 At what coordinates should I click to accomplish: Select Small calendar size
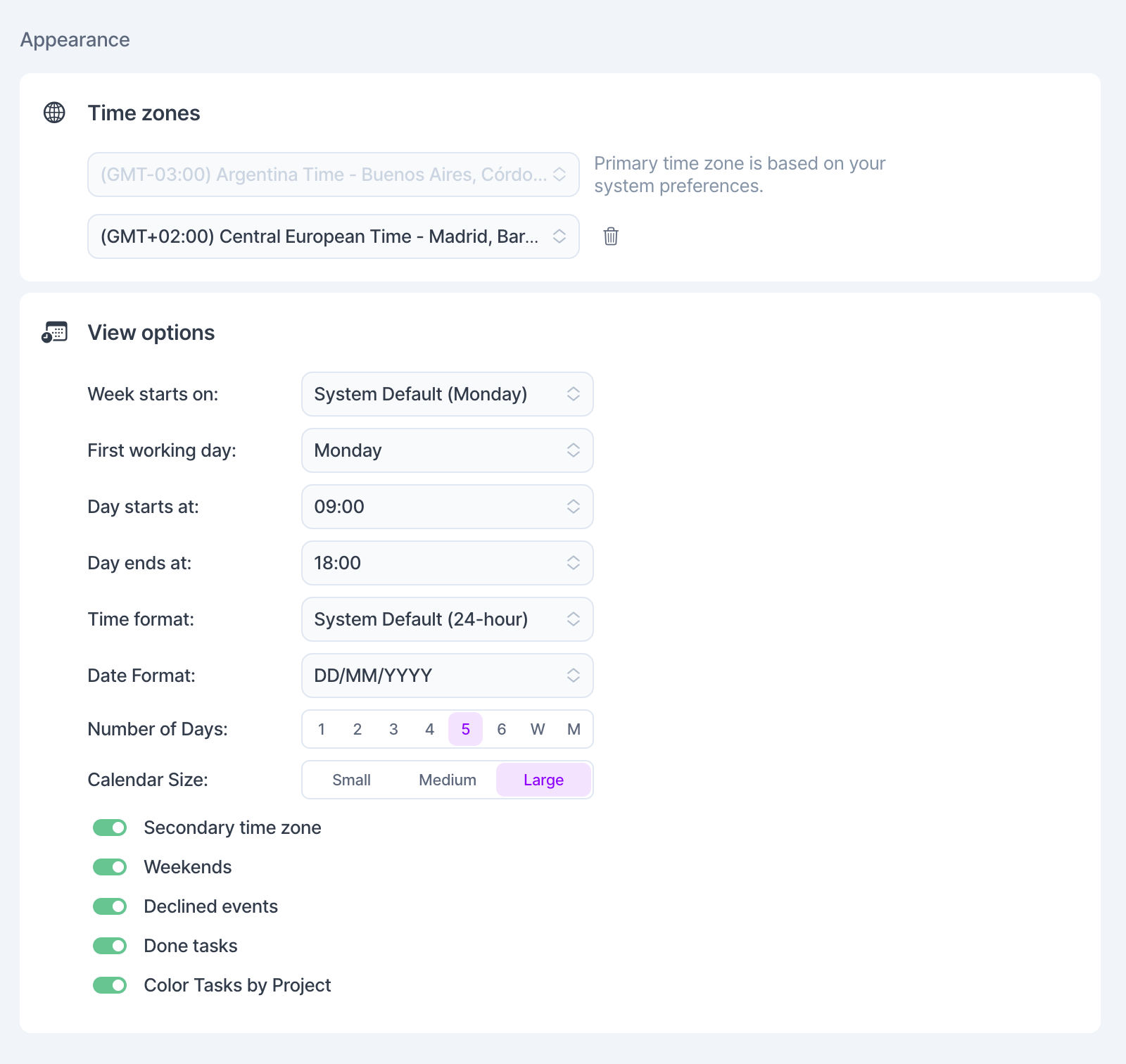click(351, 780)
